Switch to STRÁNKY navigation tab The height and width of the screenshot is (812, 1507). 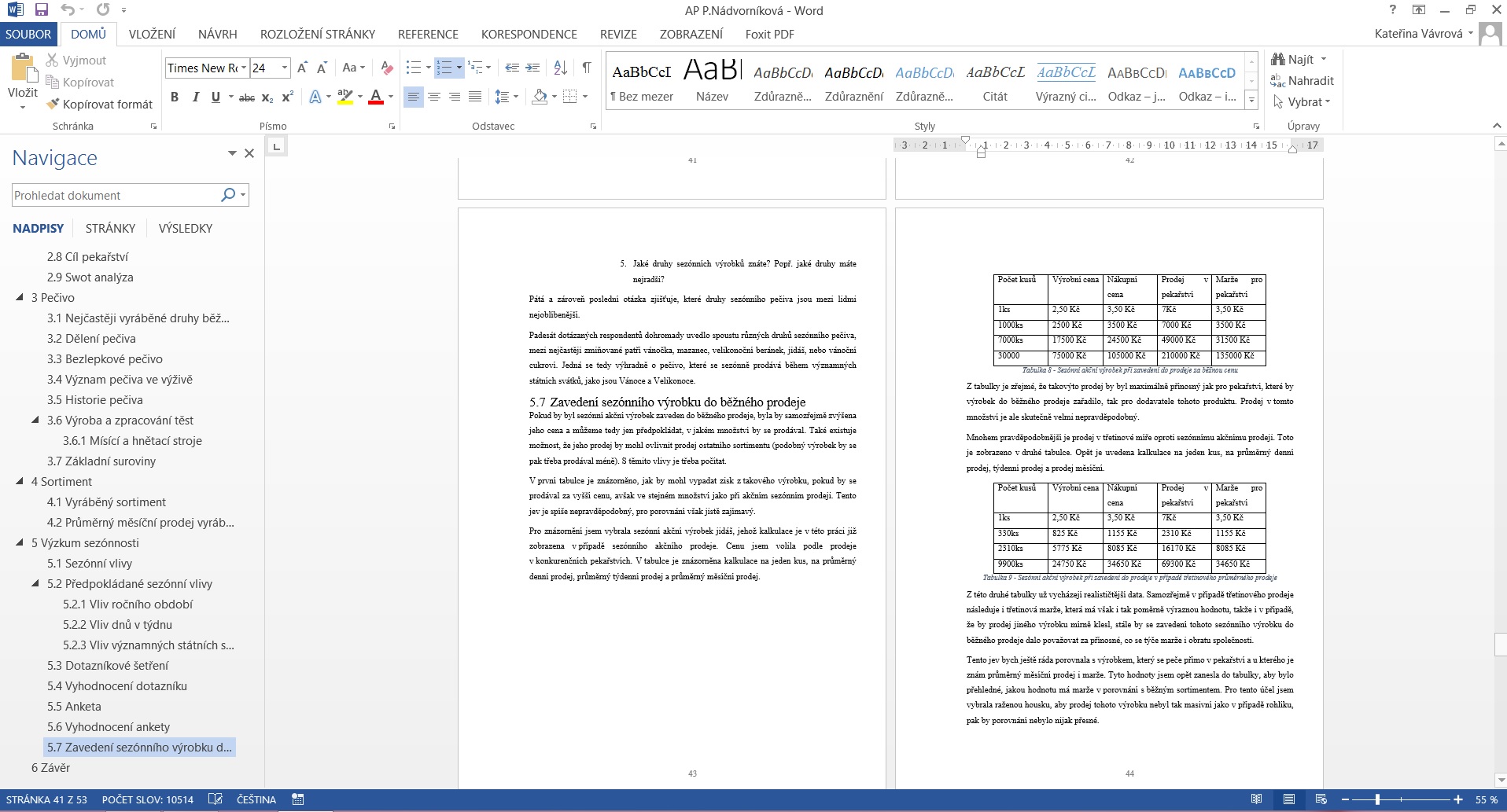click(110, 228)
